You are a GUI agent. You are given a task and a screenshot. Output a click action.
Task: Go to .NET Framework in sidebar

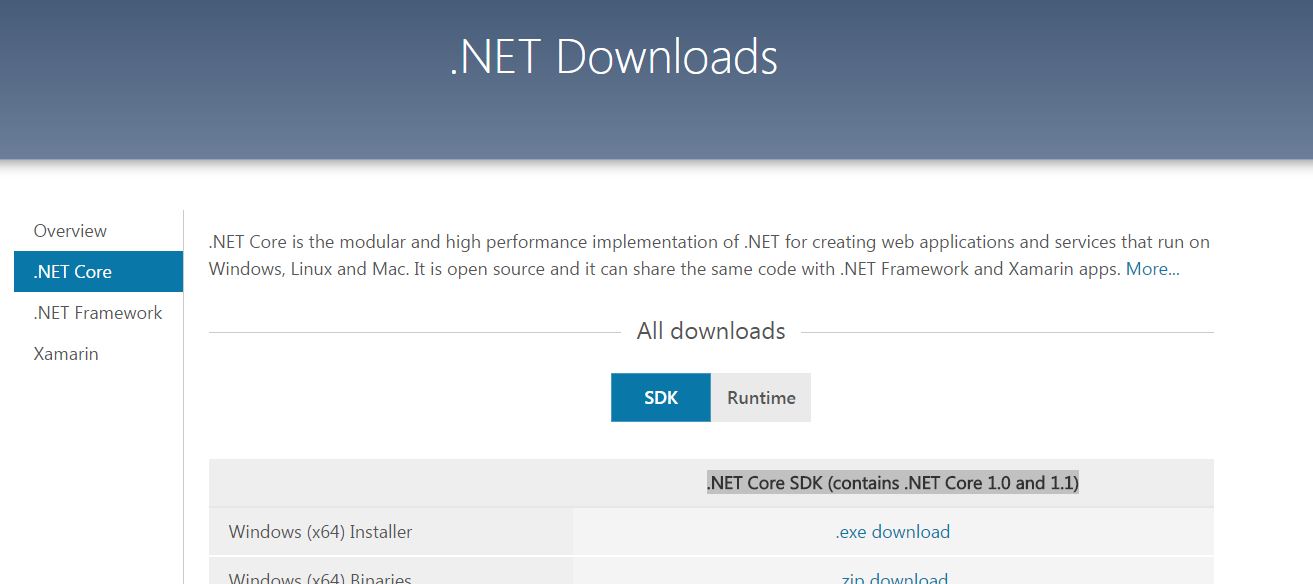coord(98,313)
